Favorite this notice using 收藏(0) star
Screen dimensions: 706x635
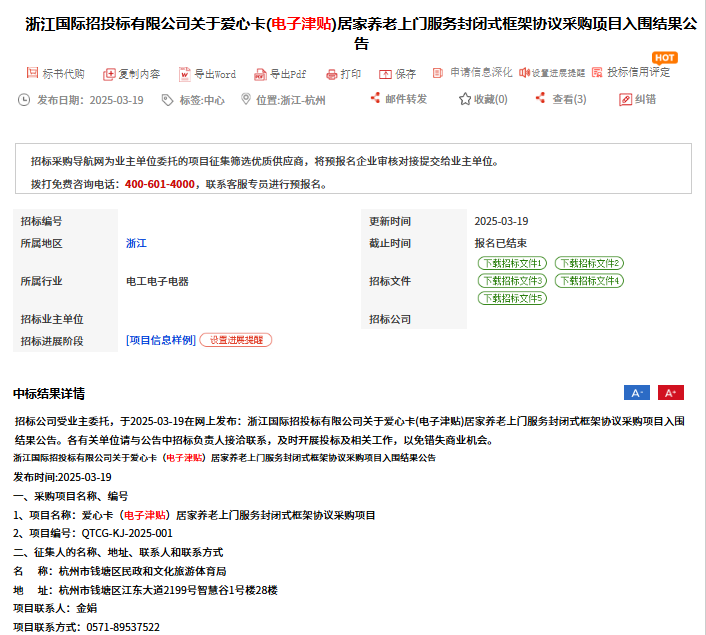(x=465, y=99)
